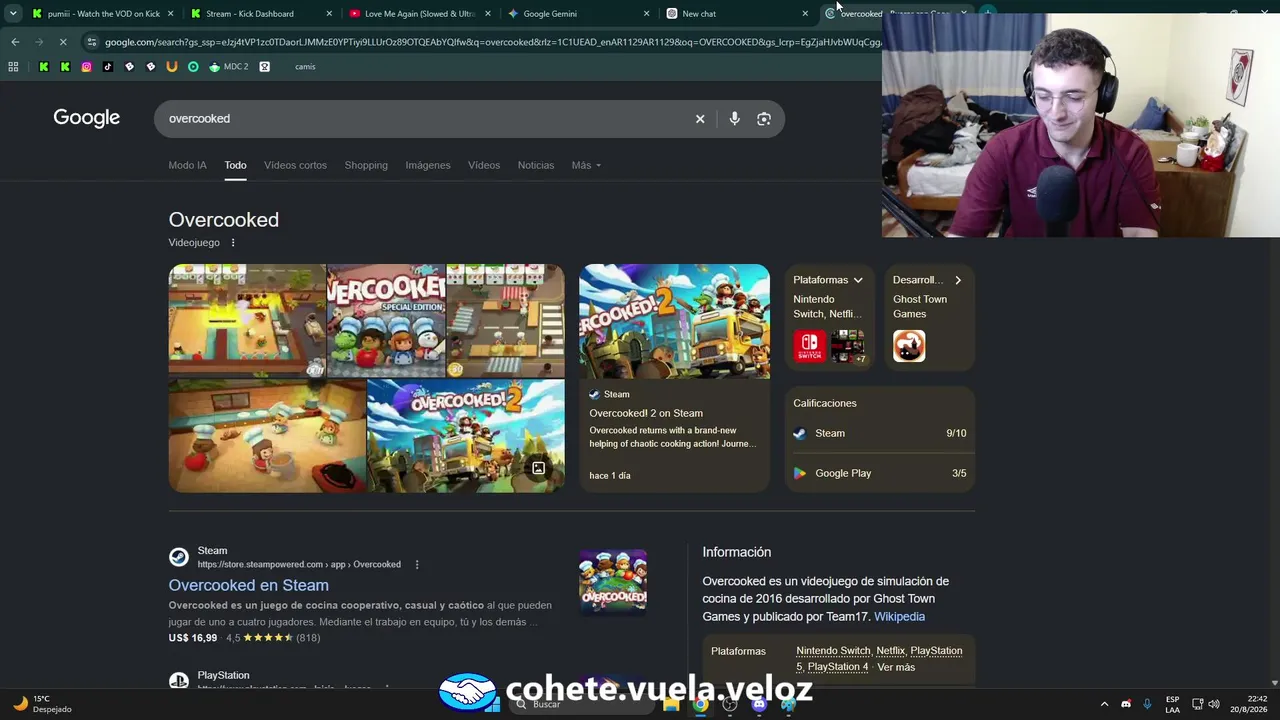Stop loading the current page
Screen dimensions: 1280x720
[62, 42]
